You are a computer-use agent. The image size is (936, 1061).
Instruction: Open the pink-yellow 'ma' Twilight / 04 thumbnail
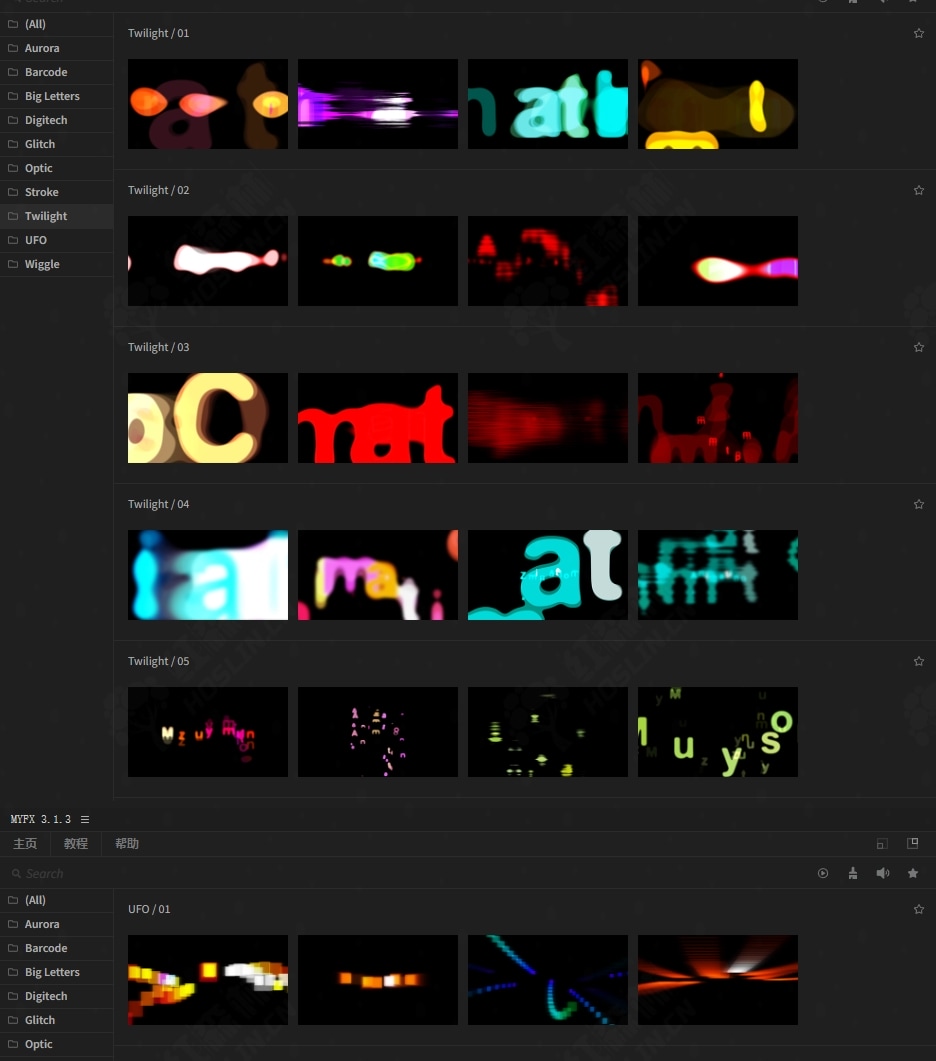click(x=378, y=574)
